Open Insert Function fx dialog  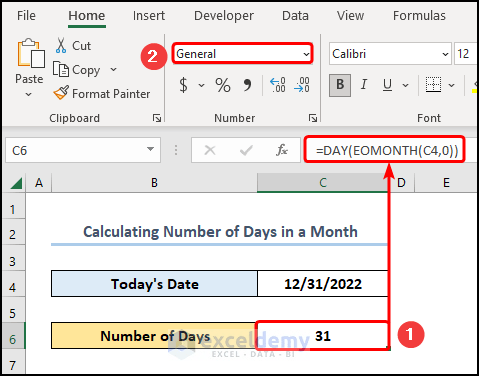point(282,150)
